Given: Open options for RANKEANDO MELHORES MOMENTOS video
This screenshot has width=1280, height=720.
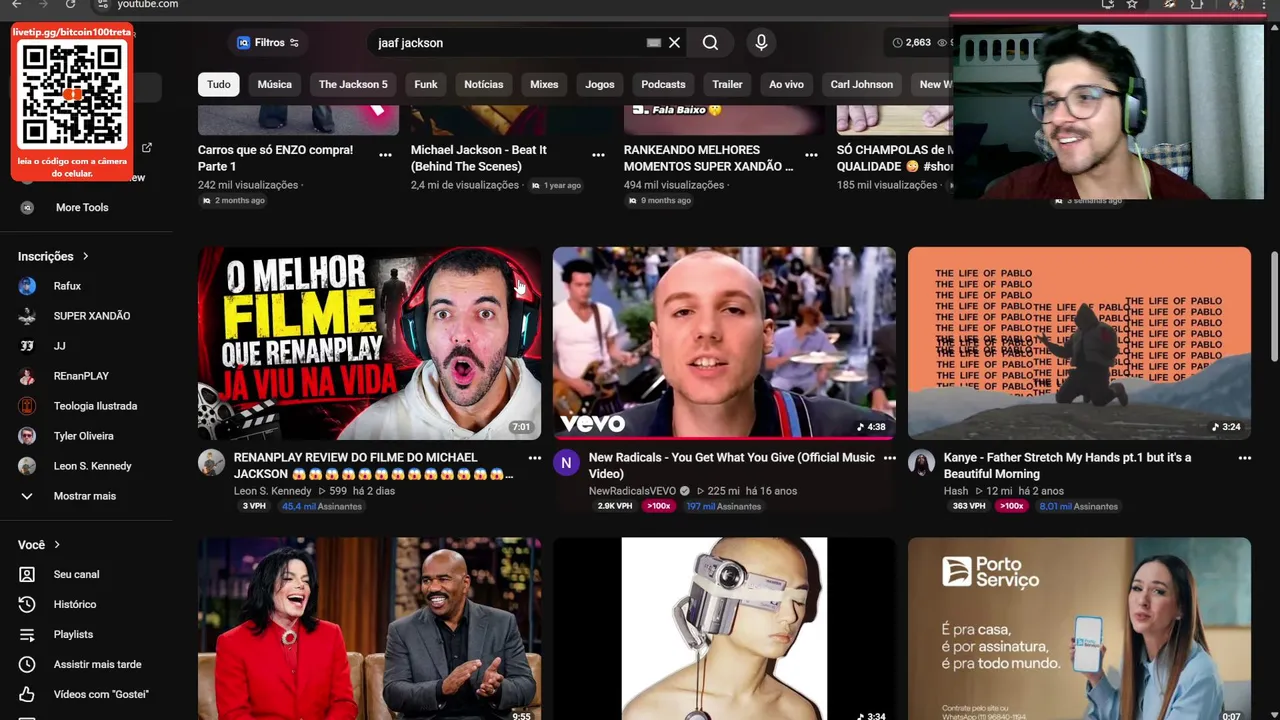Looking at the screenshot, I should tap(811, 154).
